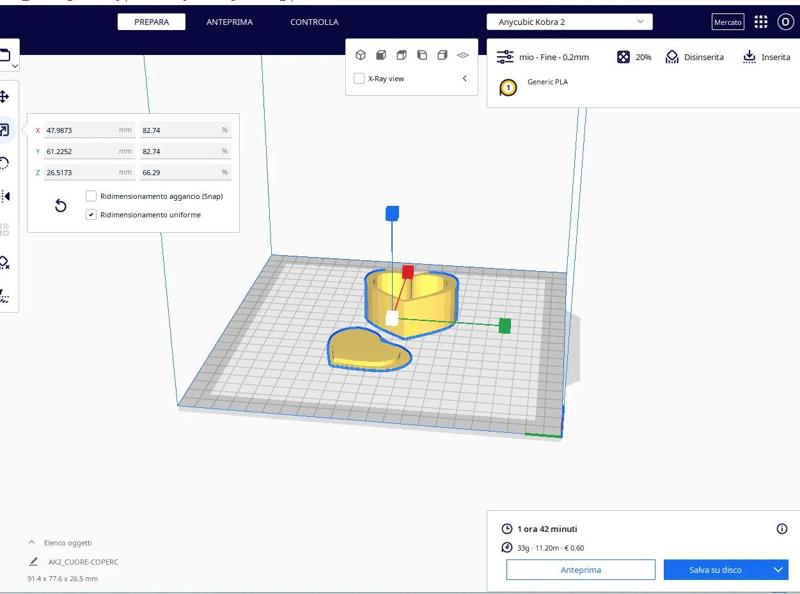Click the Z scale percent field 66.29
The image size is (800, 594).
pos(186,172)
